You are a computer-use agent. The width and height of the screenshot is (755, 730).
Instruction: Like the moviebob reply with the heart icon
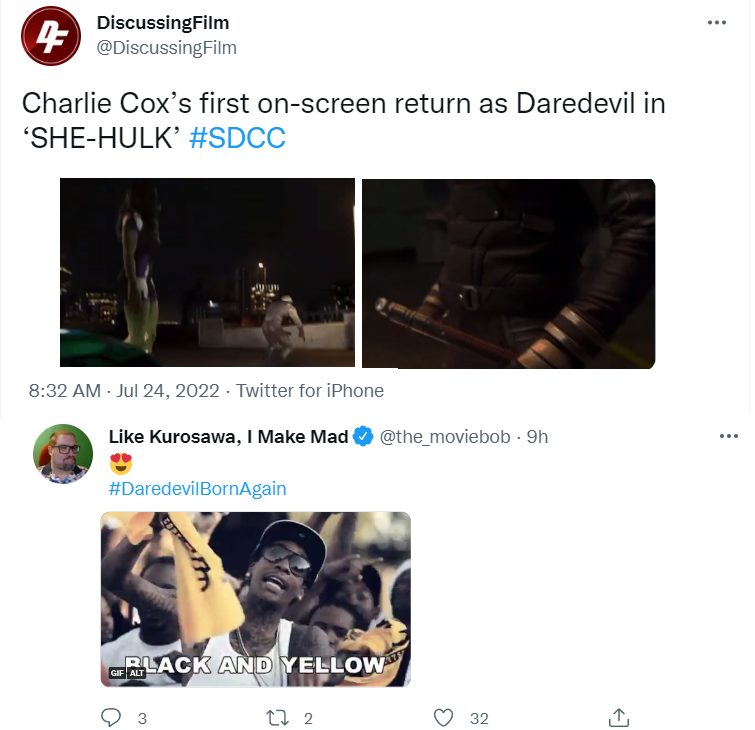[443, 717]
